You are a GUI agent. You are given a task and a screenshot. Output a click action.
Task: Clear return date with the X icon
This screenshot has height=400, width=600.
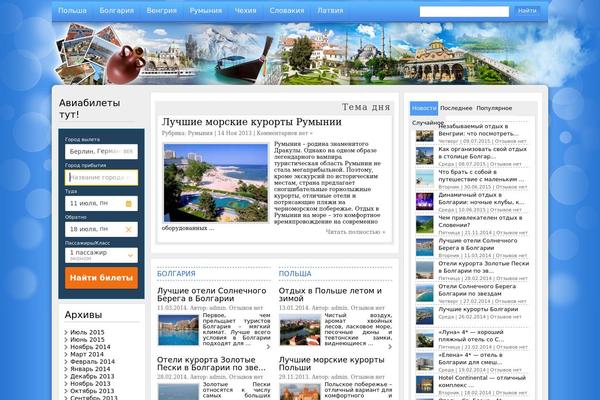coord(129,229)
